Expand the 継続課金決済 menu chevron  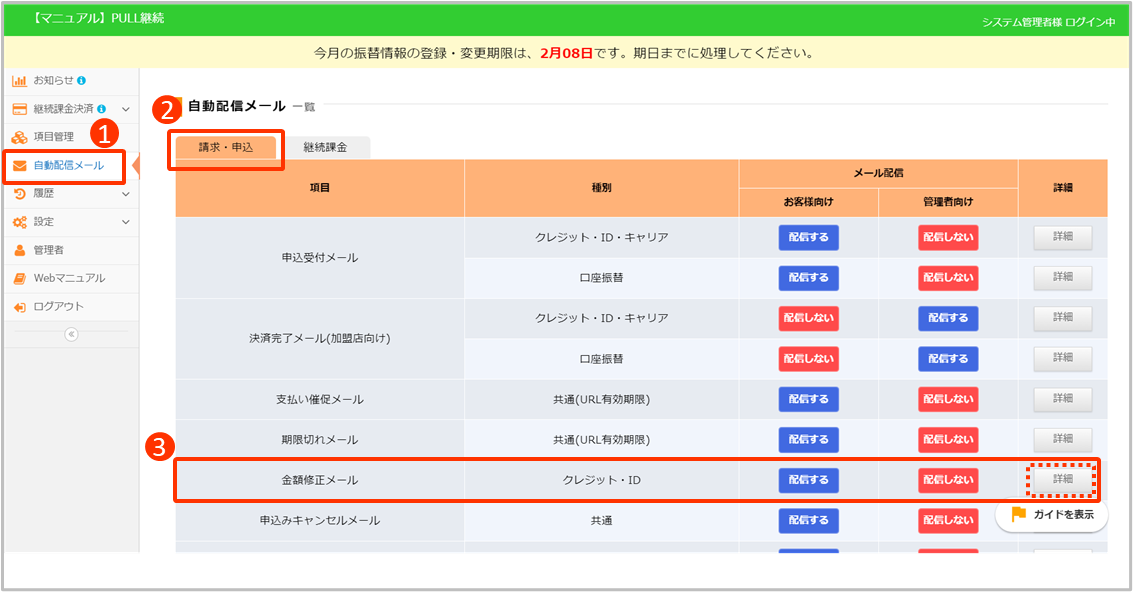coord(126,108)
